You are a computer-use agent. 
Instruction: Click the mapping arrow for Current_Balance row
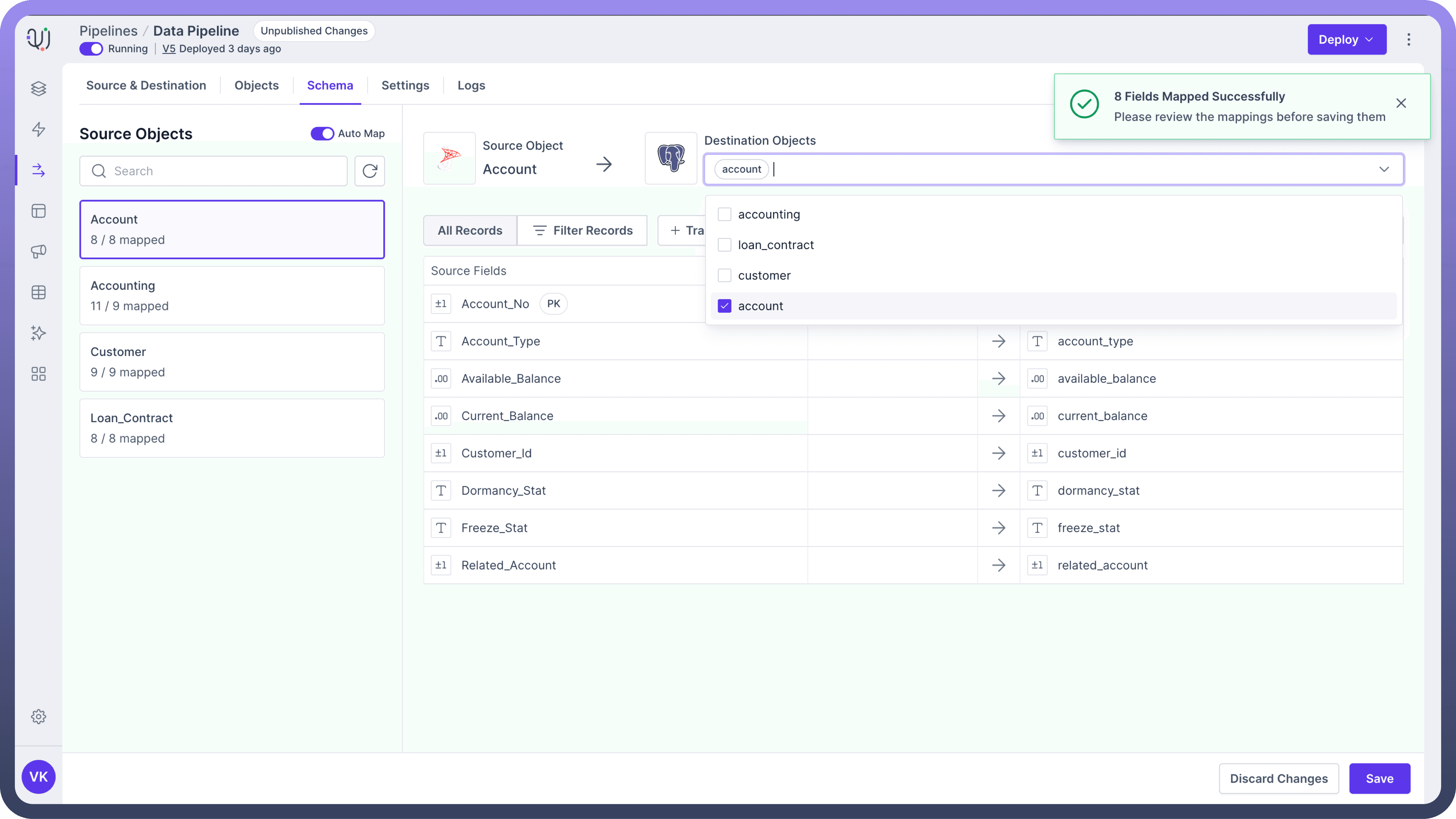click(x=999, y=416)
